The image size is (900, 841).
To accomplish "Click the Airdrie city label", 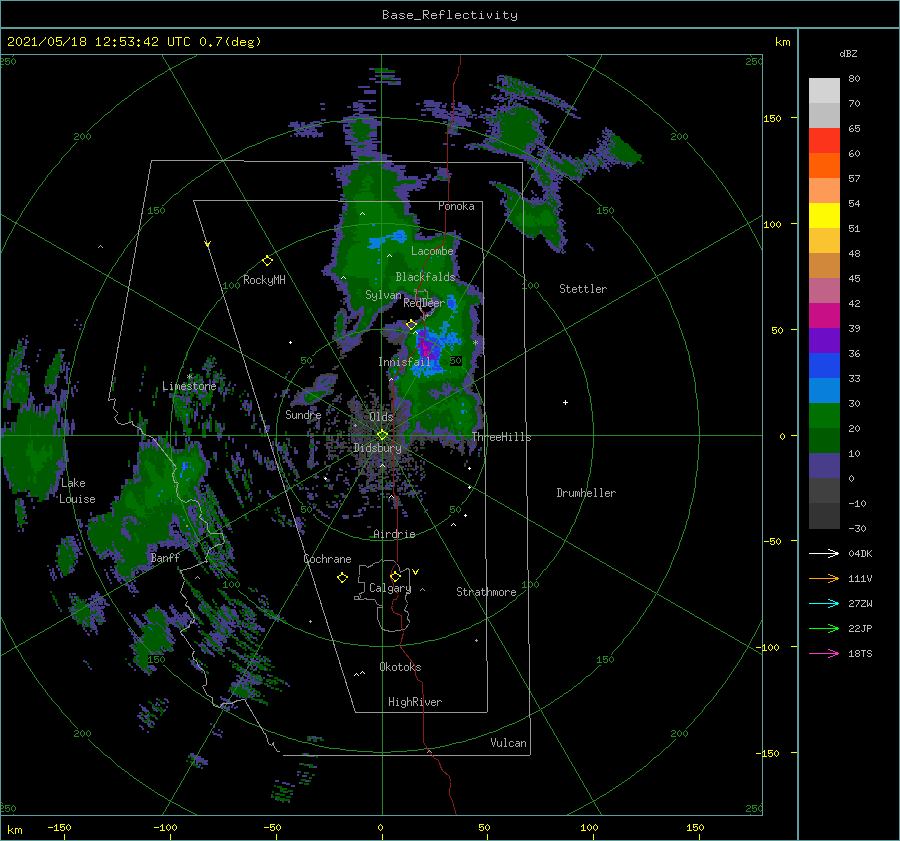I will (x=394, y=534).
